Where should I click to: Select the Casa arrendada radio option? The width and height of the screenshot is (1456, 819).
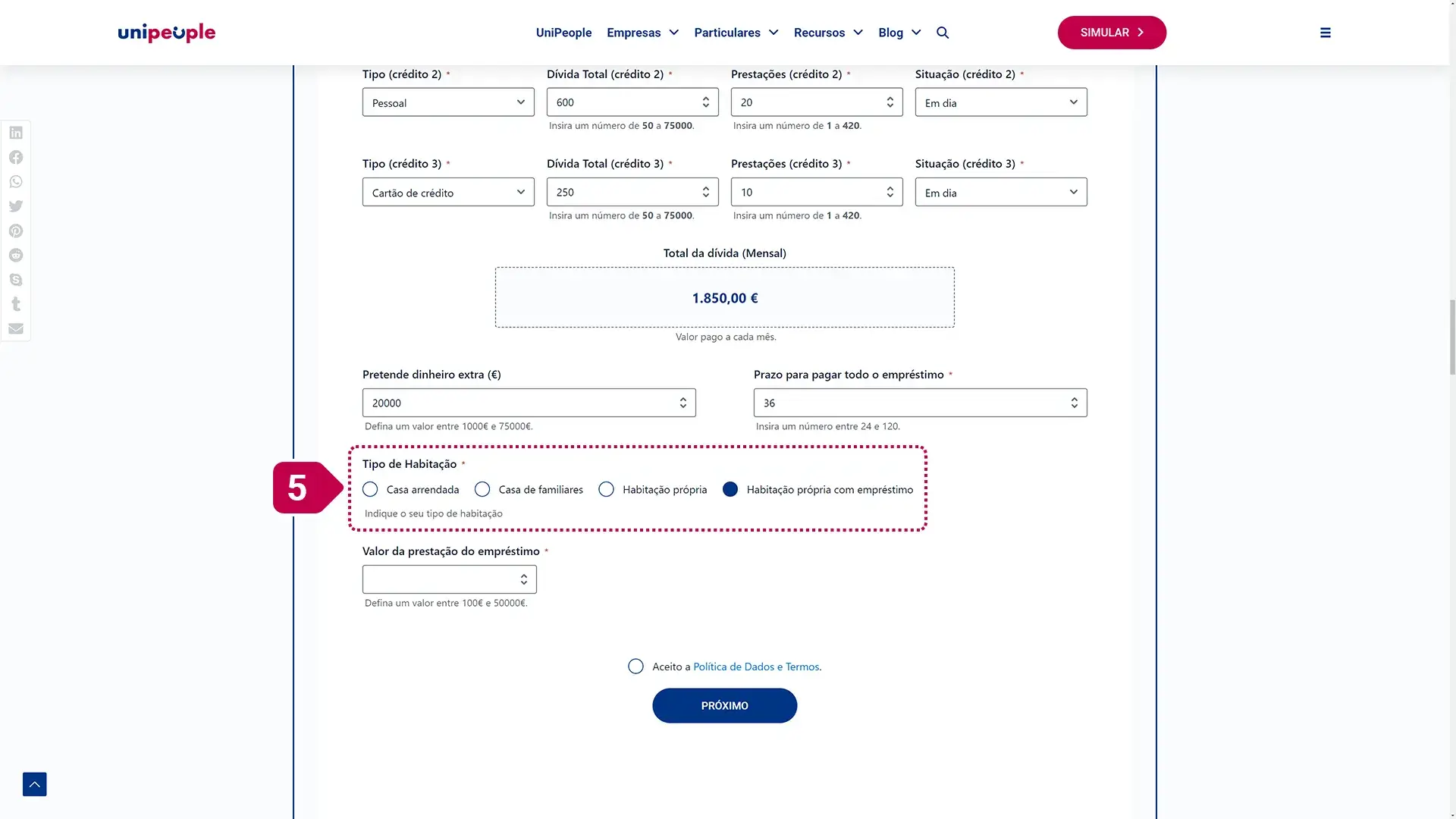click(x=370, y=490)
